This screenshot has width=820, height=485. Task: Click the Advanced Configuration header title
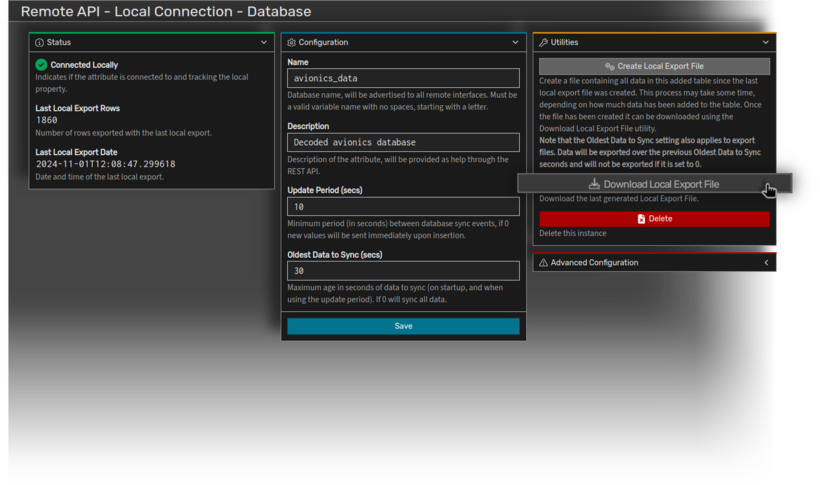click(594, 263)
